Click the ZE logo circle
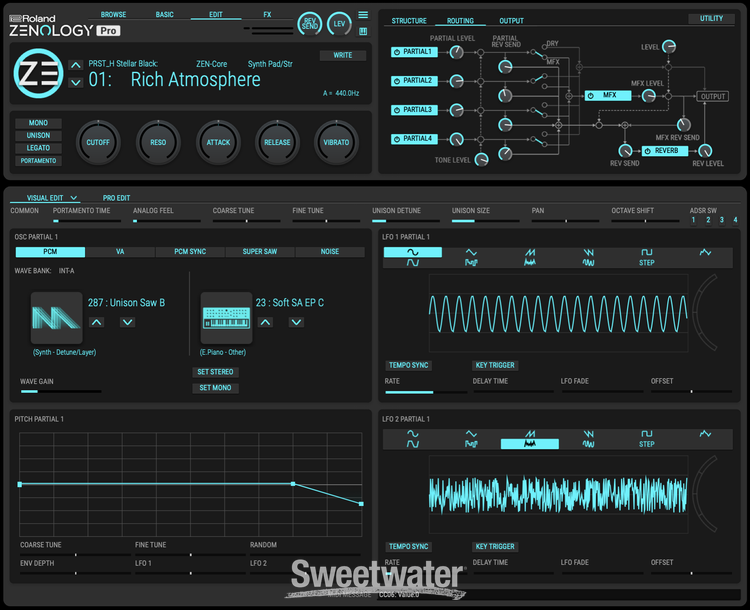 [38, 71]
